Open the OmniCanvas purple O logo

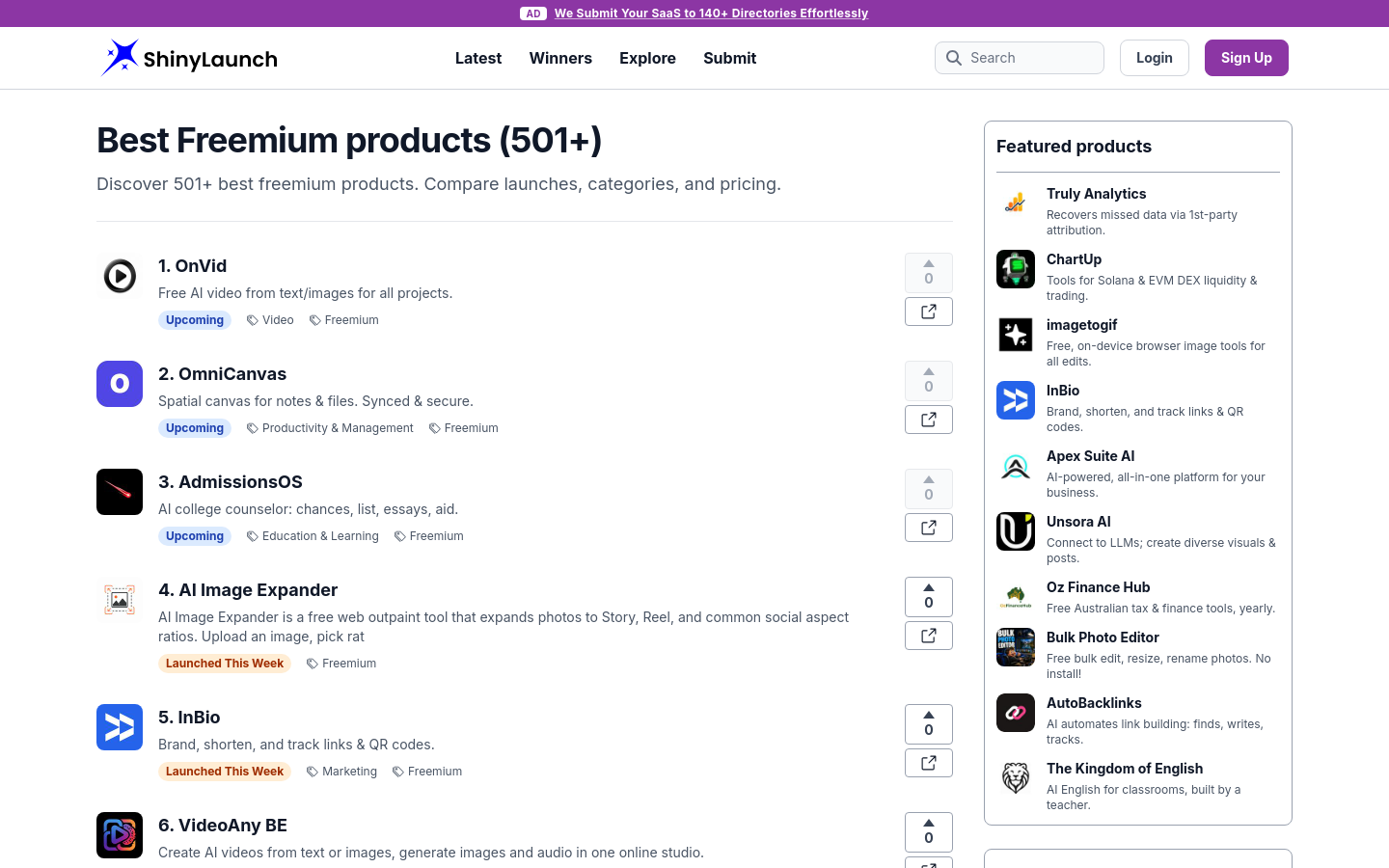pos(120,384)
